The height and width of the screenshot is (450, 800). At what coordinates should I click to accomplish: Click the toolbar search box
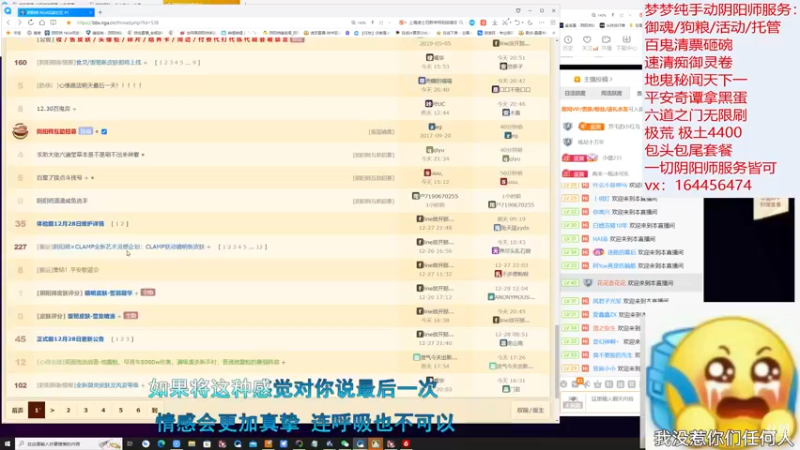pos(431,22)
